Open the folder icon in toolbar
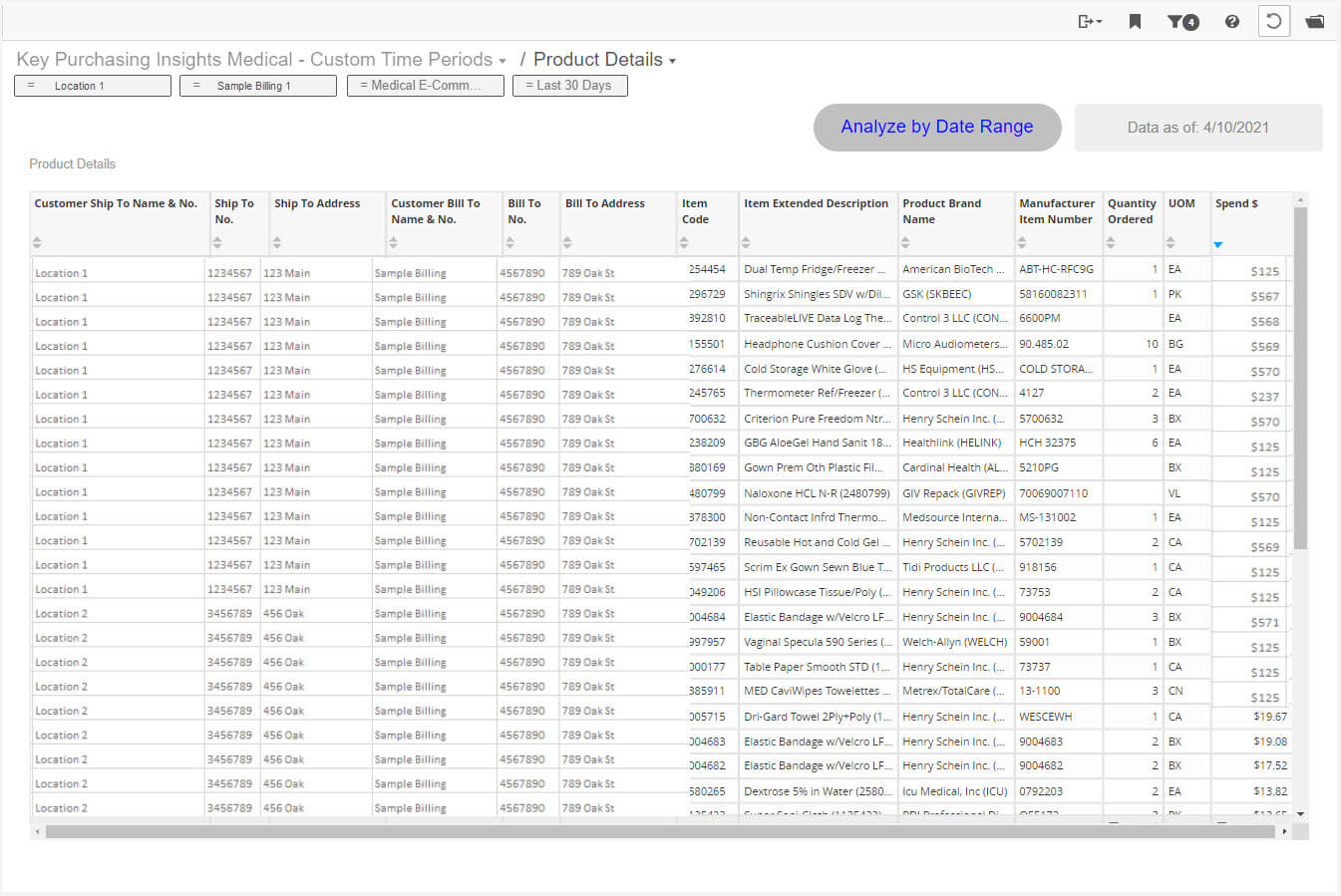This screenshot has height=896, width=1341. 1315,21
